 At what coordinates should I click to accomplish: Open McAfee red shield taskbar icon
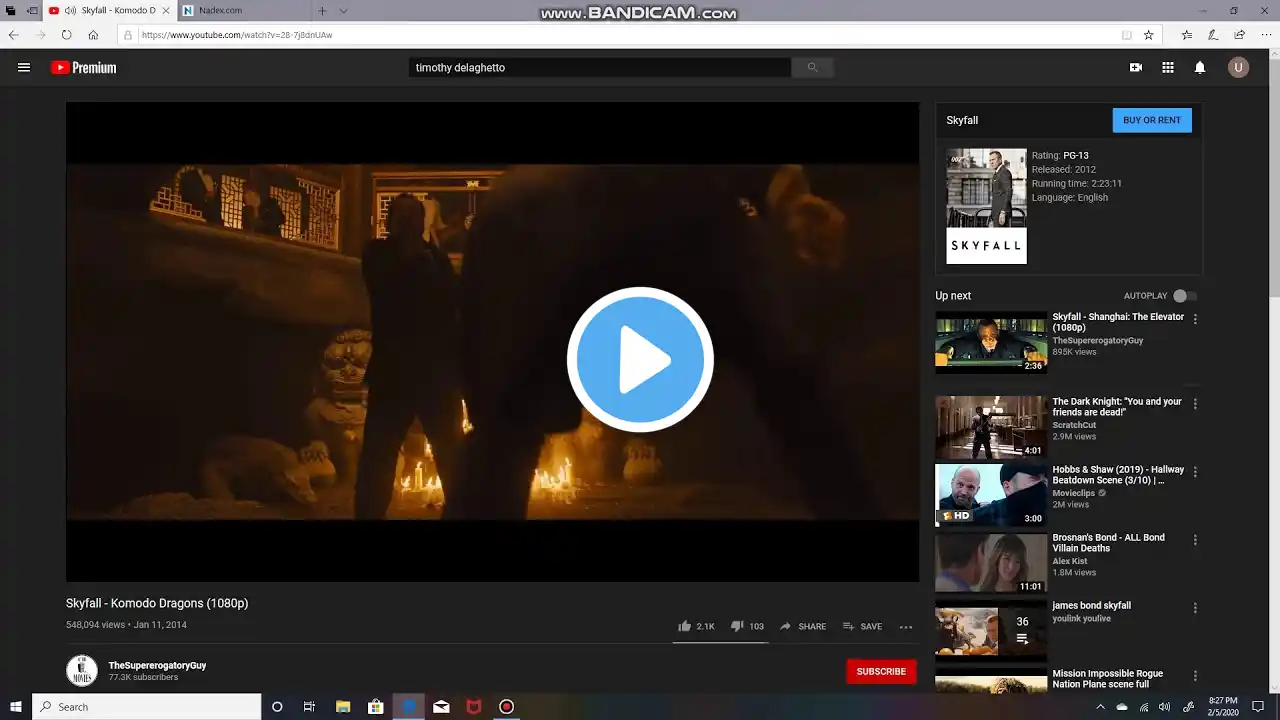[x=474, y=707]
